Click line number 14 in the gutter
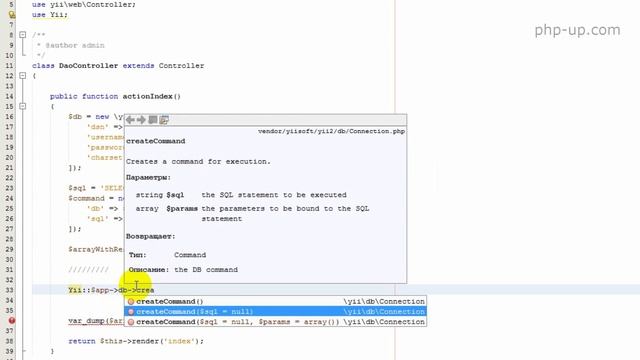Viewport: 640px width, 360px height. (9, 96)
